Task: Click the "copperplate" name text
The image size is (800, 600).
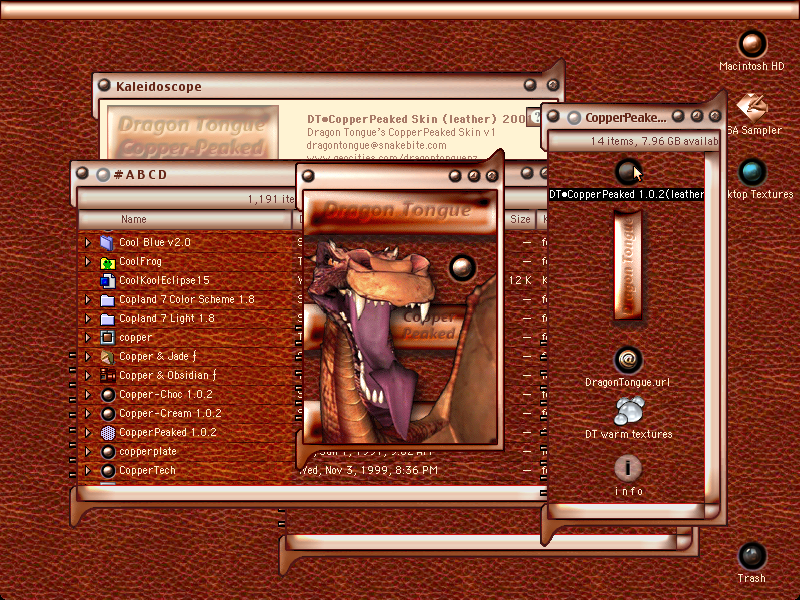Action: [x=148, y=452]
